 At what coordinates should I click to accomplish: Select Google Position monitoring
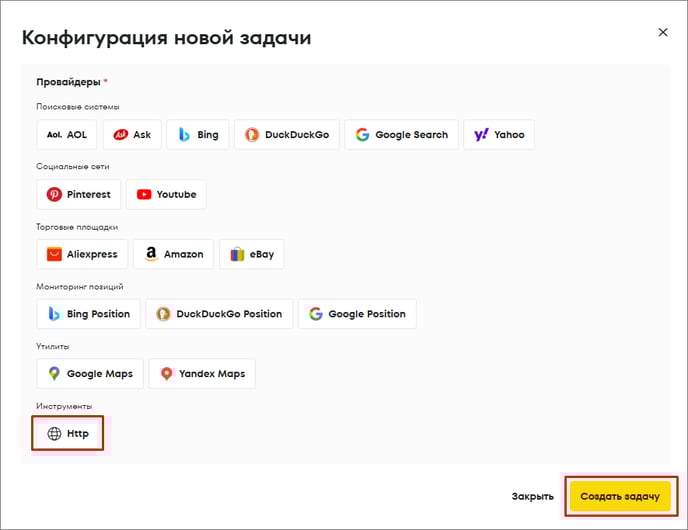click(x=357, y=314)
